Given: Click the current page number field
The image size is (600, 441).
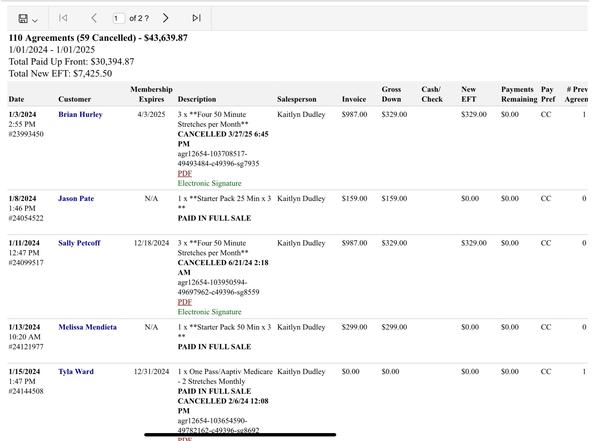Looking at the screenshot, I should point(119,18).
